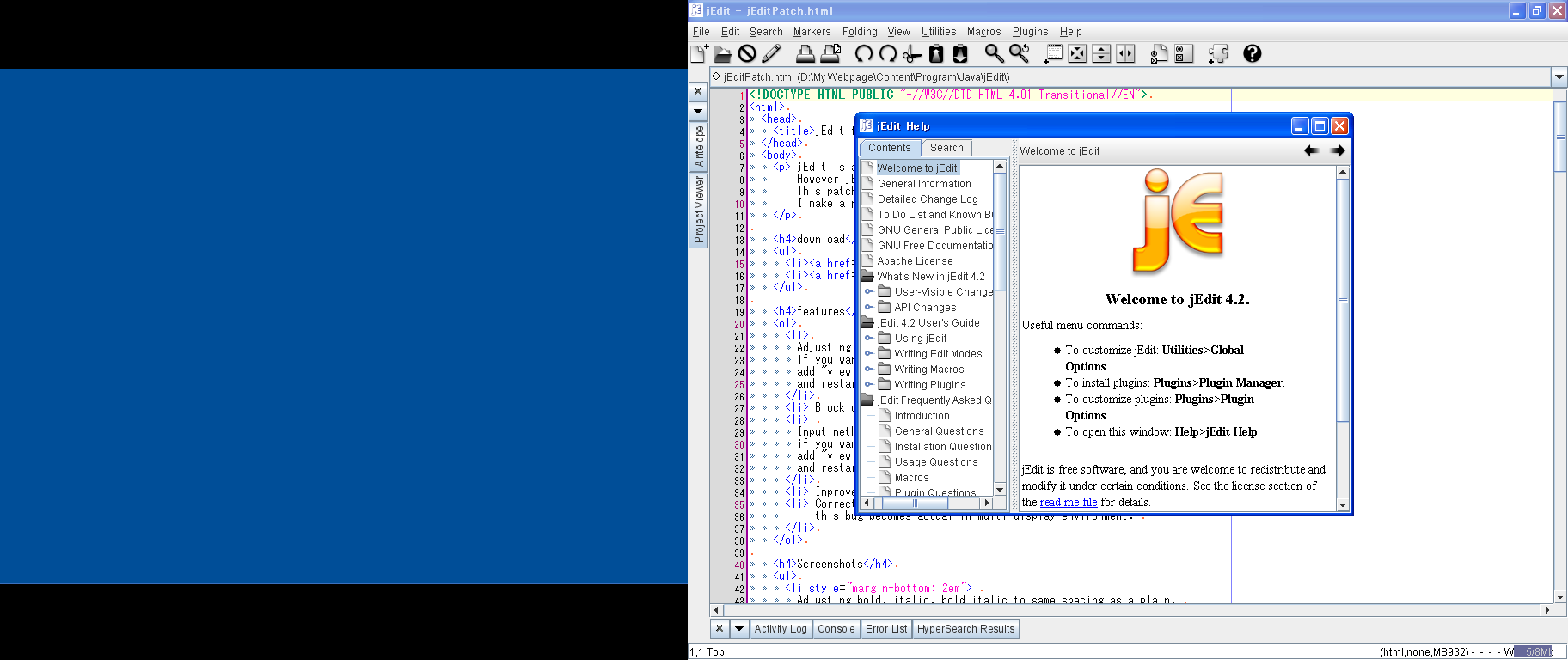Viewport: 1568px width, 660px height.
Task: Split view vertically icon
Action: pos(1125,53)
